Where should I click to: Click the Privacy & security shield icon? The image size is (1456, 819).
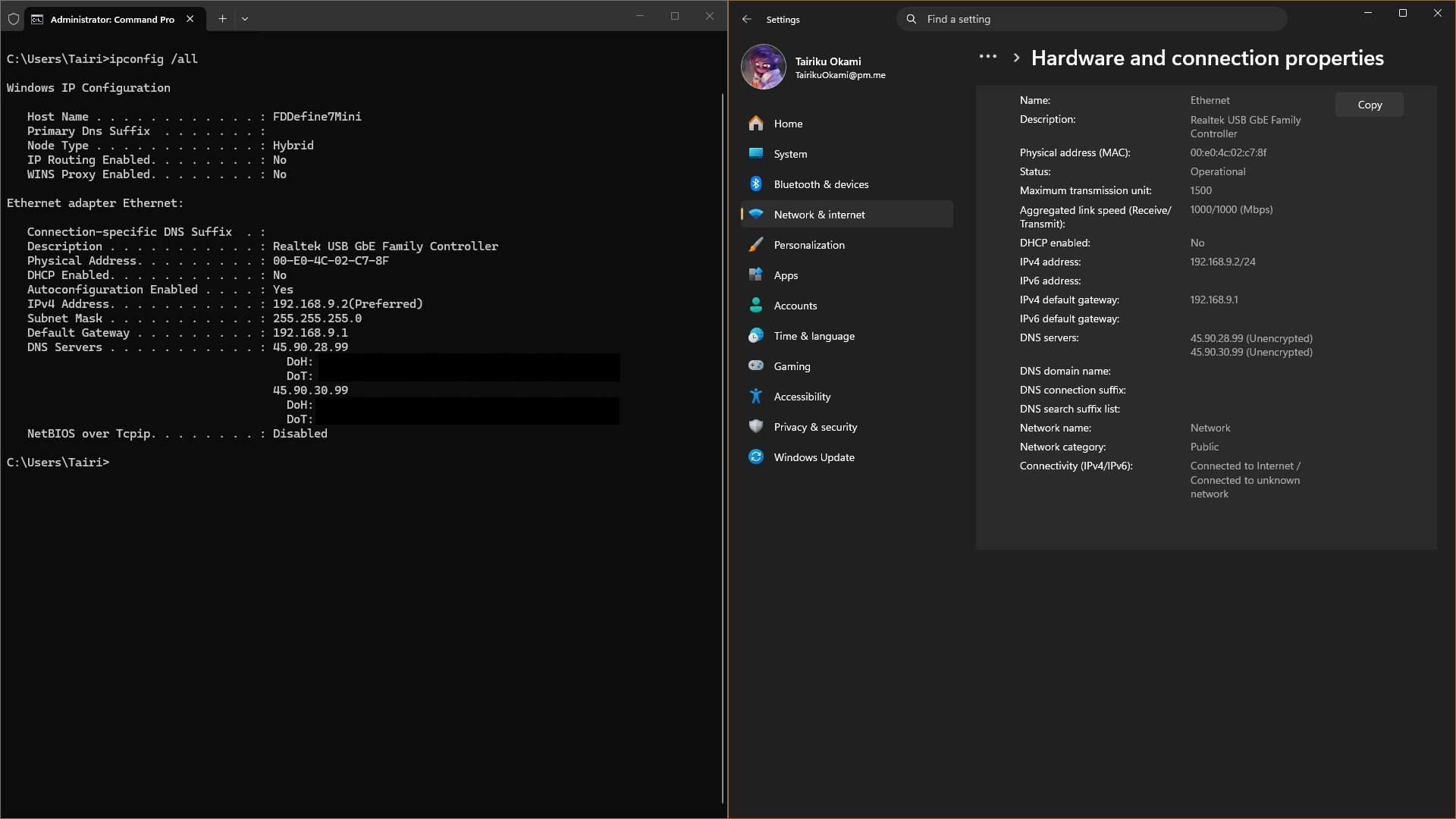pos(756,426)
